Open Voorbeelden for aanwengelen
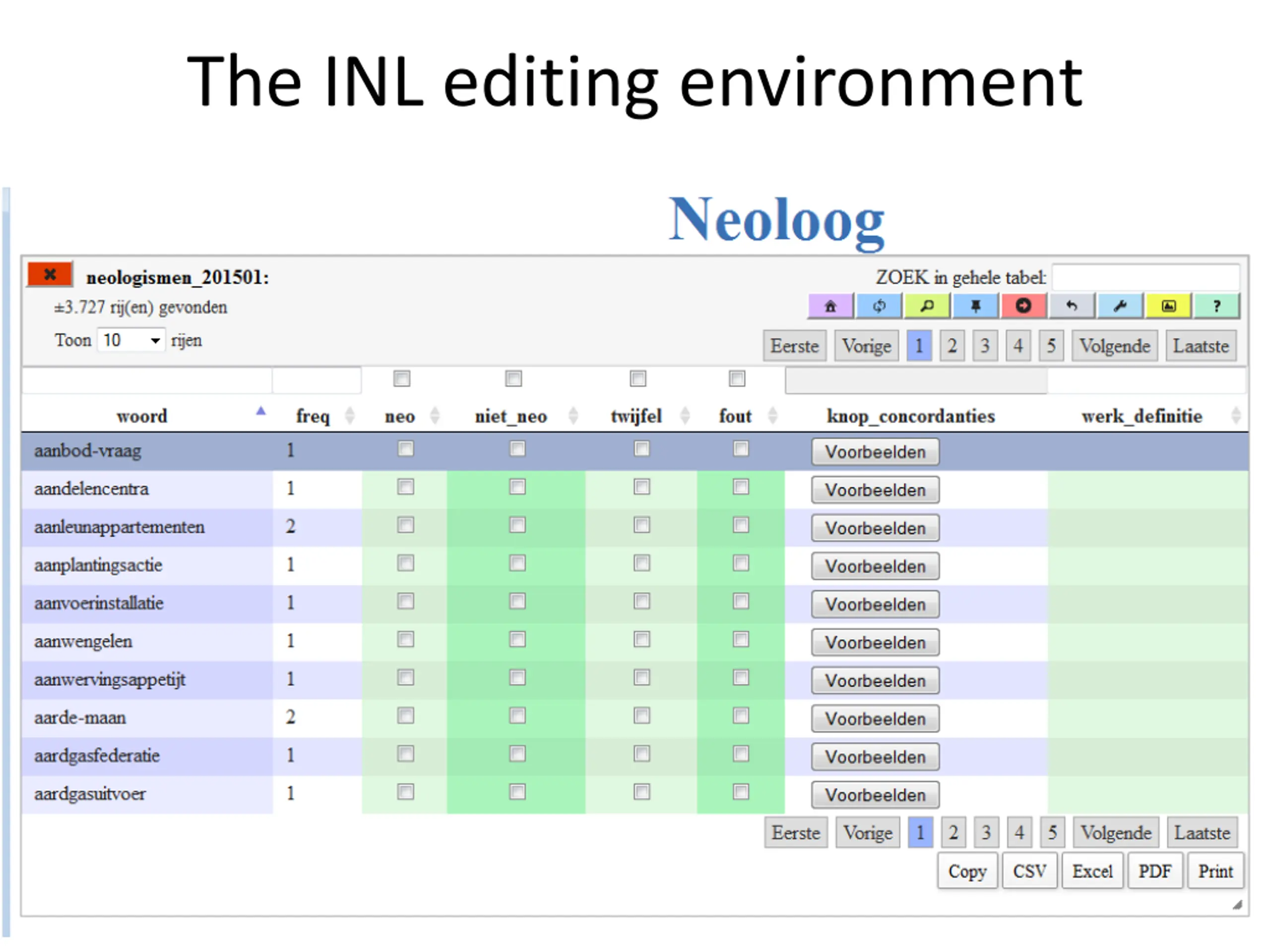Image resolution: width=1270 pixels, height=952 pixels. (x=876, y=643)
